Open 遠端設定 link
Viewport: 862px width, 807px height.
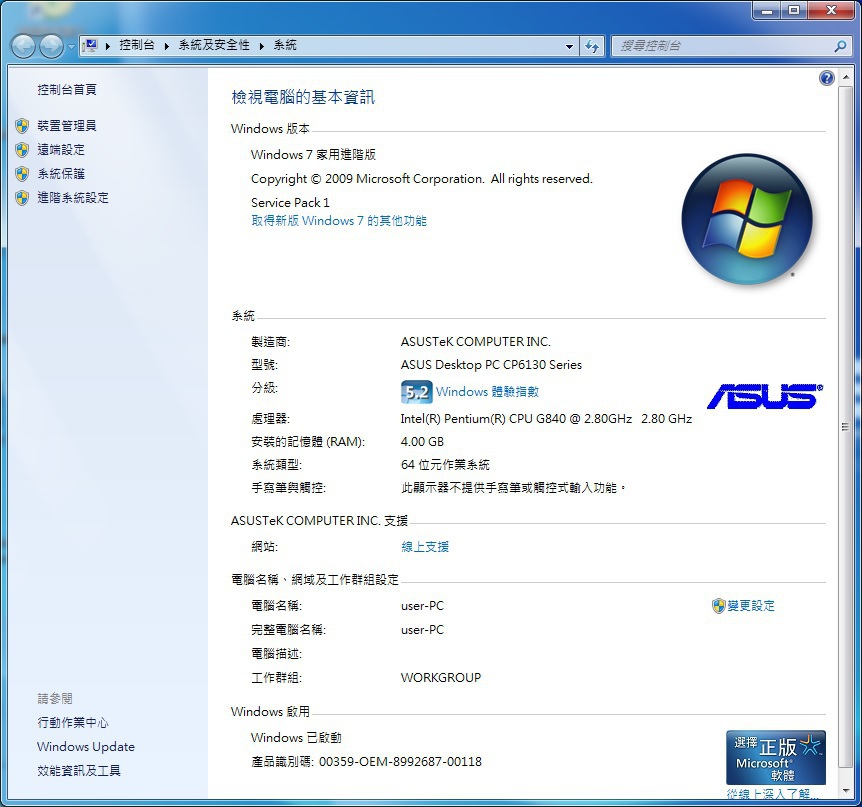[x=61, y=150]
